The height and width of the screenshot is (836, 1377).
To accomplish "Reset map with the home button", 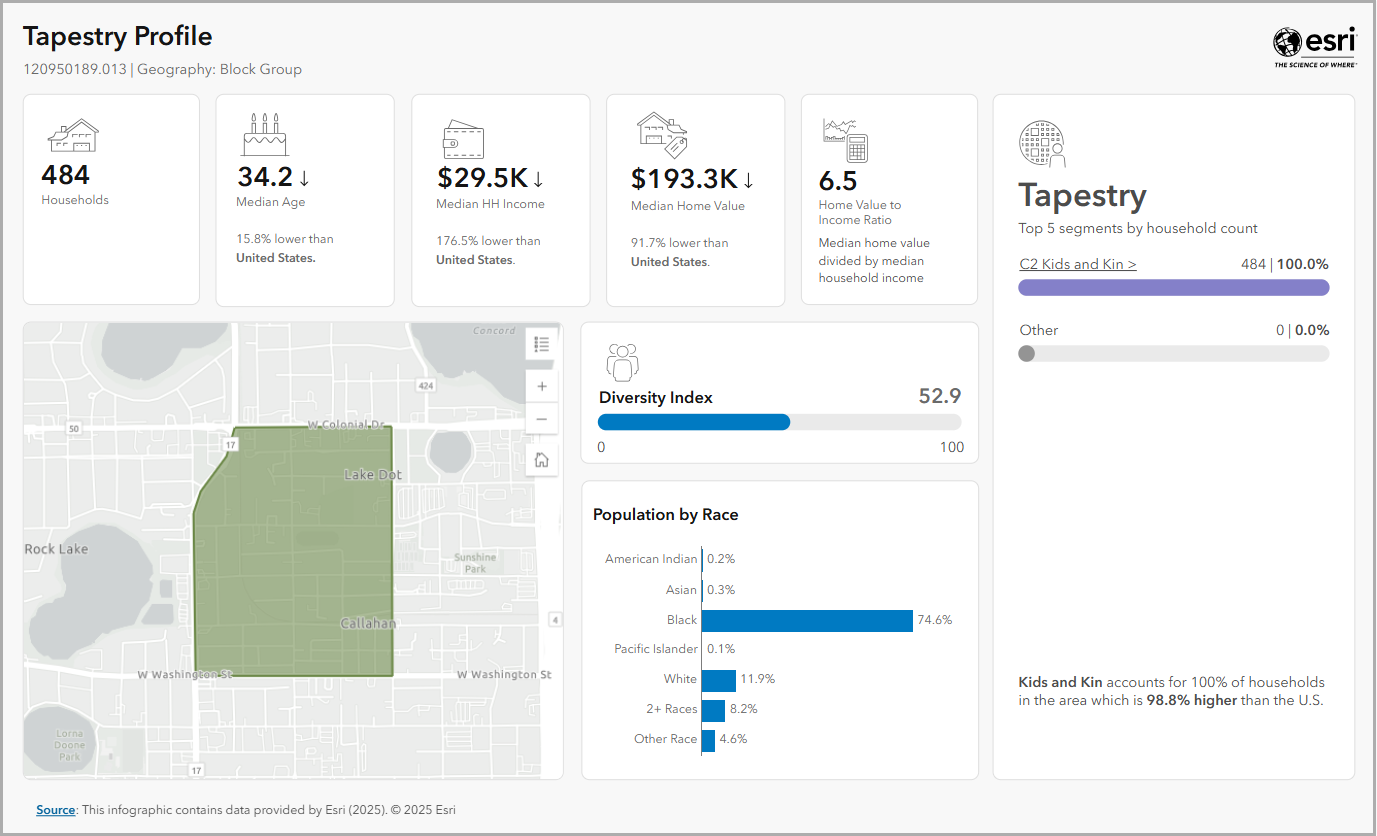I will point(542,460).
